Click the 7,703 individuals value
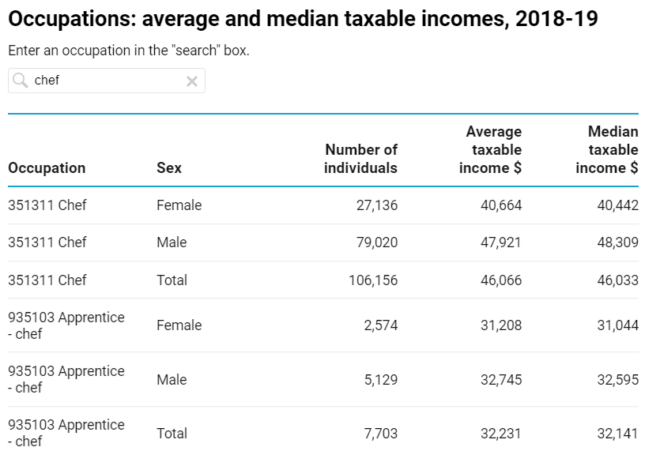The height and width of the screenshot is (466, 660). [378, 433]
